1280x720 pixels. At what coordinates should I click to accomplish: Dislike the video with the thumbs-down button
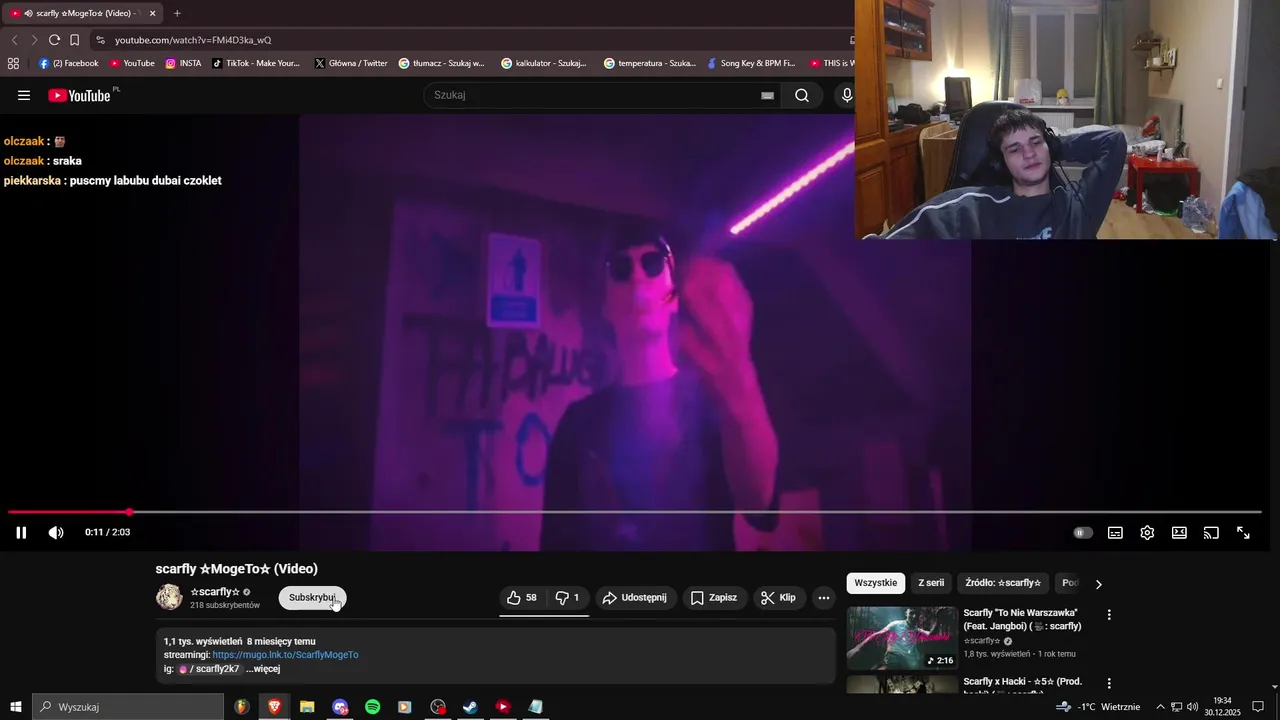click(568, 597)
